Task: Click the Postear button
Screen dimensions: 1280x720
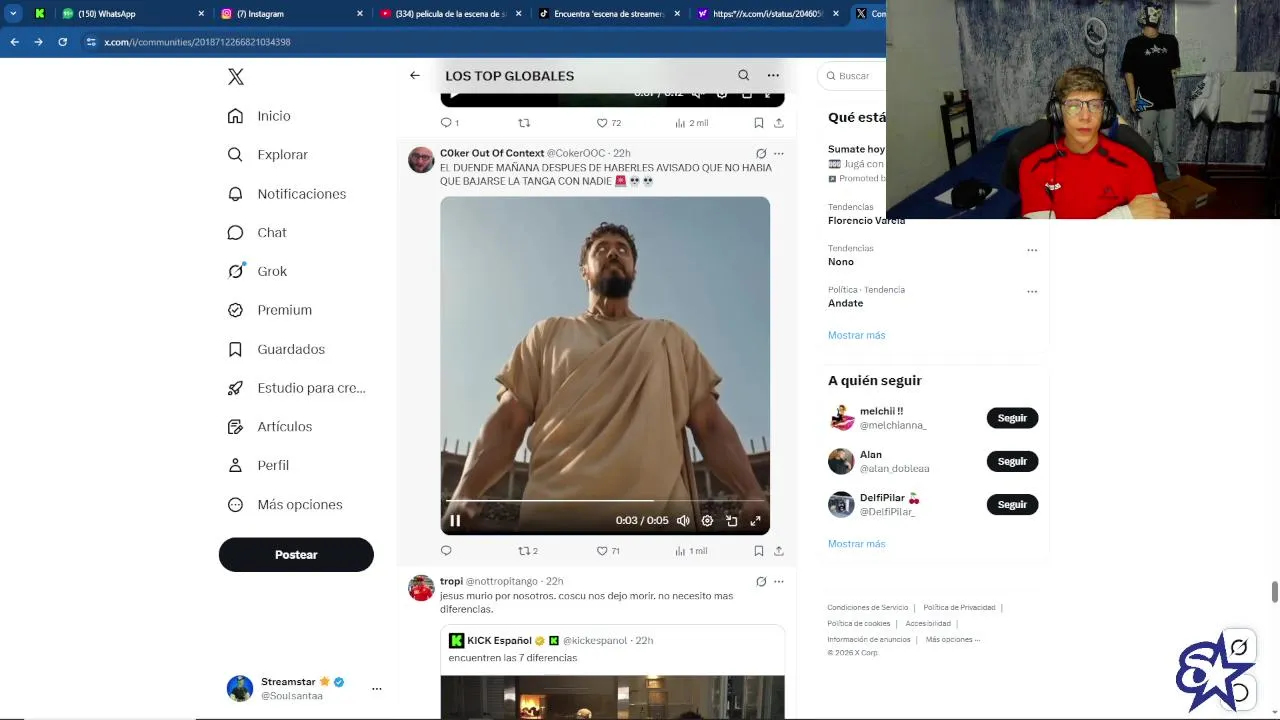Action: pos(296,555)
